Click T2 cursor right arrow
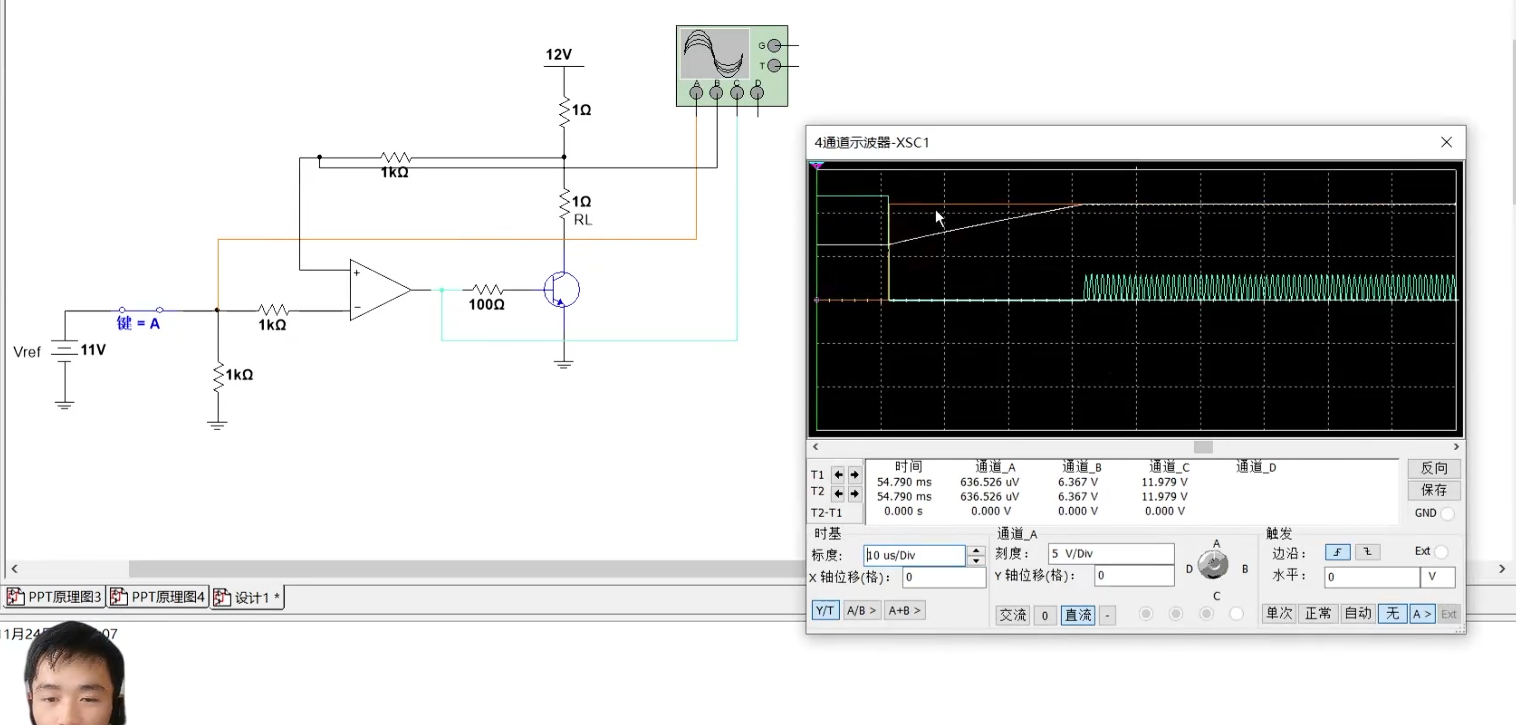 854,493
